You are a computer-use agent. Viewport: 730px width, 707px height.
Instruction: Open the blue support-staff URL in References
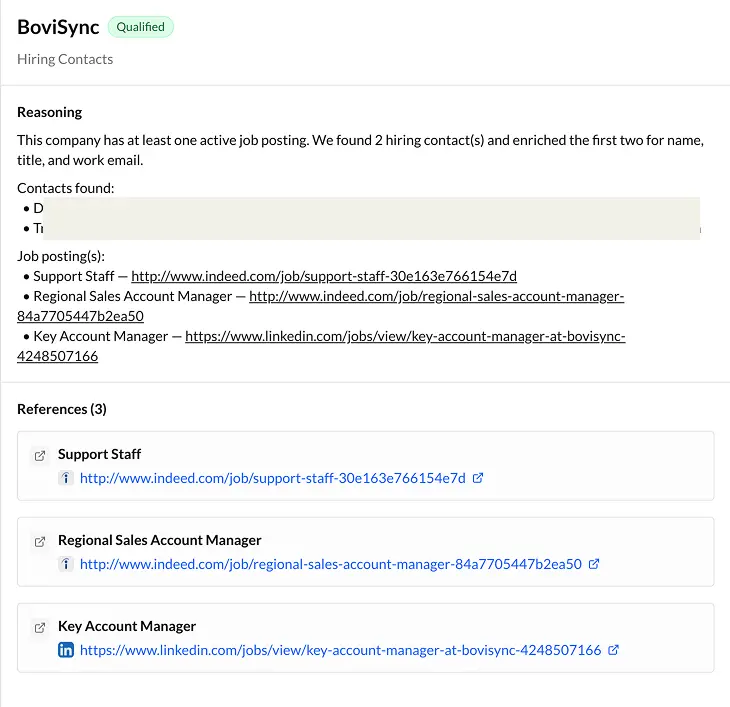[x=272, y=478]
